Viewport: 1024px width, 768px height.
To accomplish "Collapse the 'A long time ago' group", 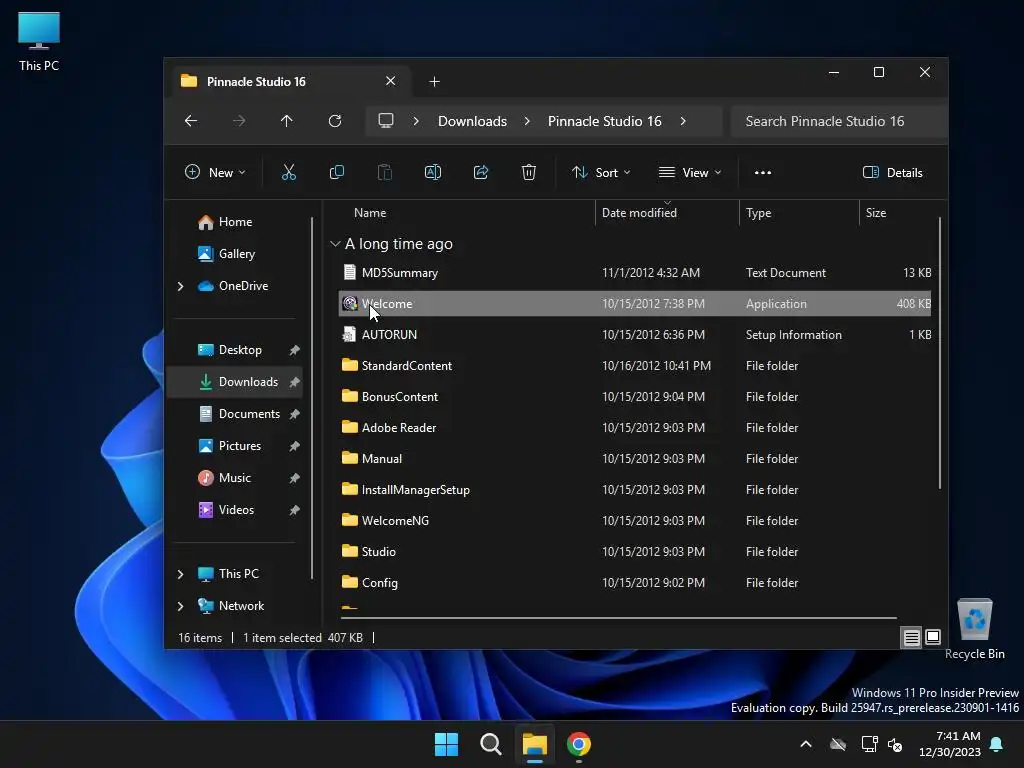I will (335, 244).
